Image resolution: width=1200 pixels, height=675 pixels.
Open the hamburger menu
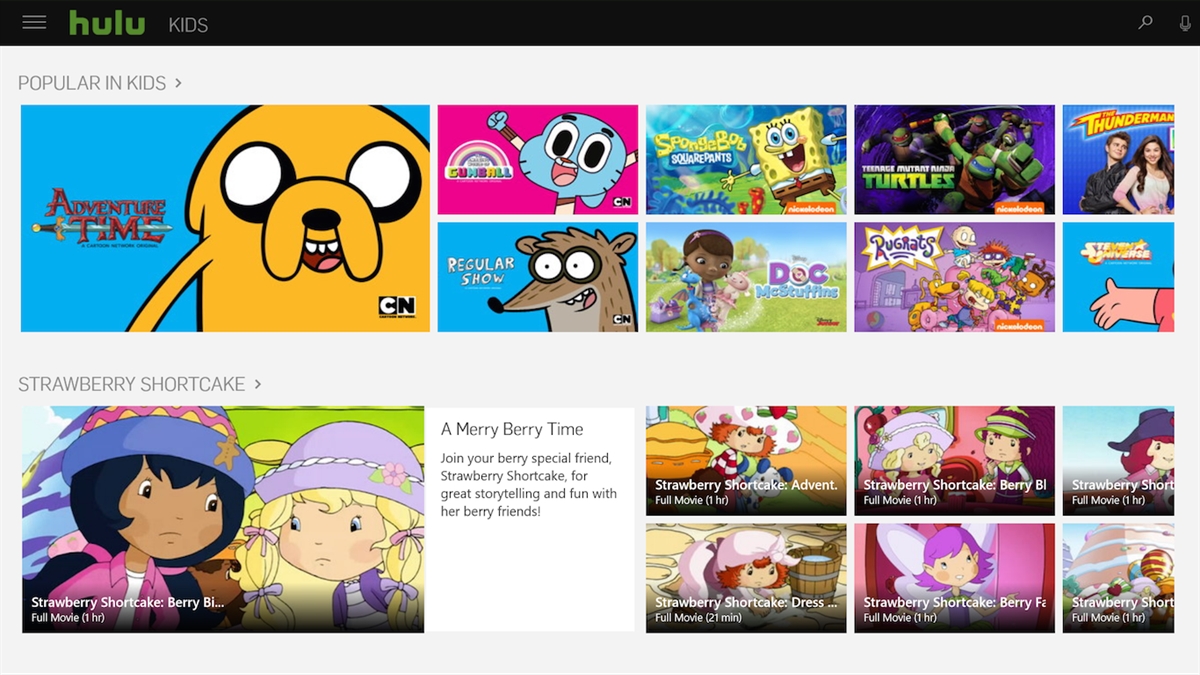pyautogui.click(x=34, y=22)
